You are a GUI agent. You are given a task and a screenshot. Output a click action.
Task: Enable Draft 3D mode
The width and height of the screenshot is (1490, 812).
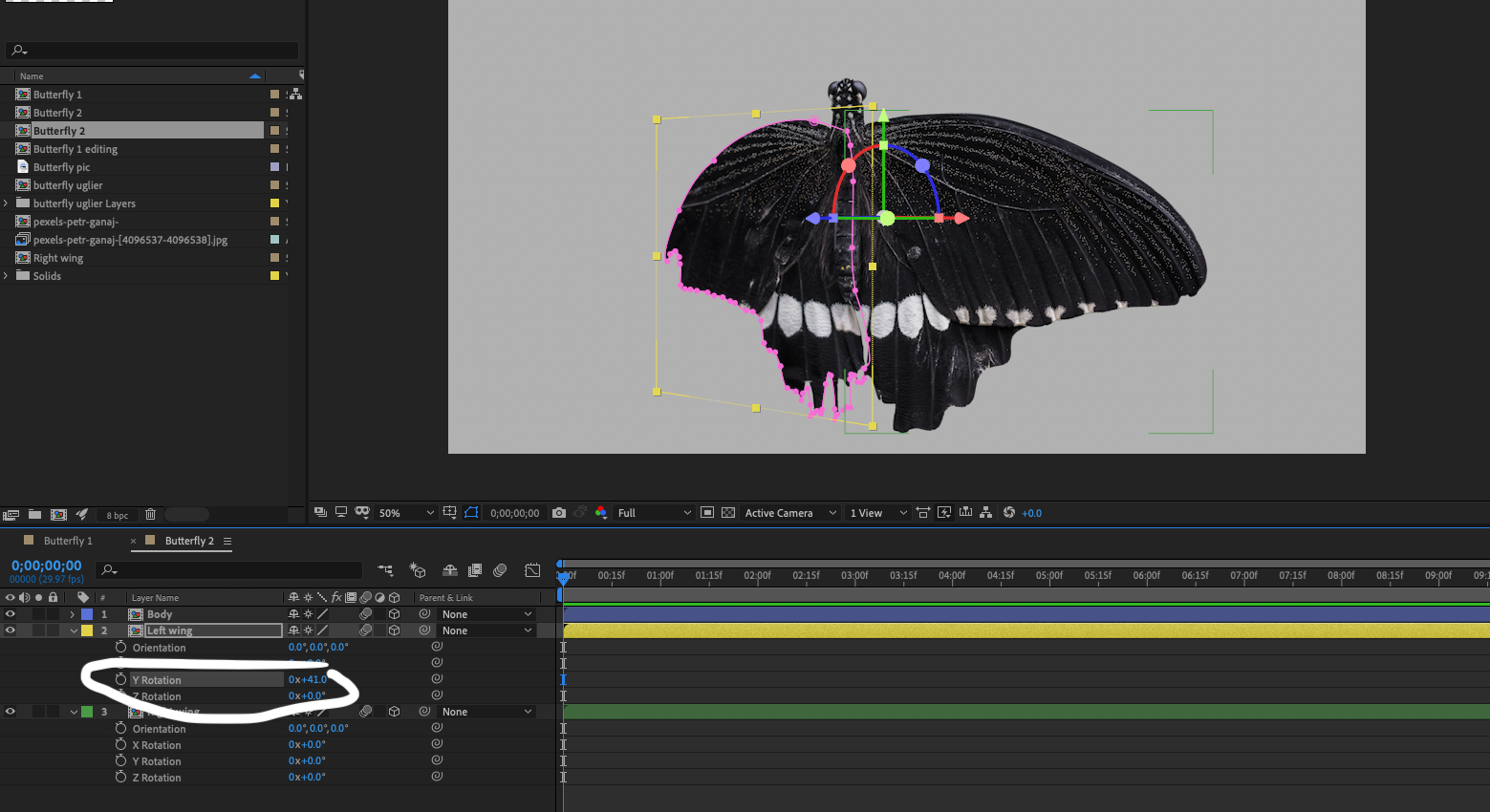418,569
